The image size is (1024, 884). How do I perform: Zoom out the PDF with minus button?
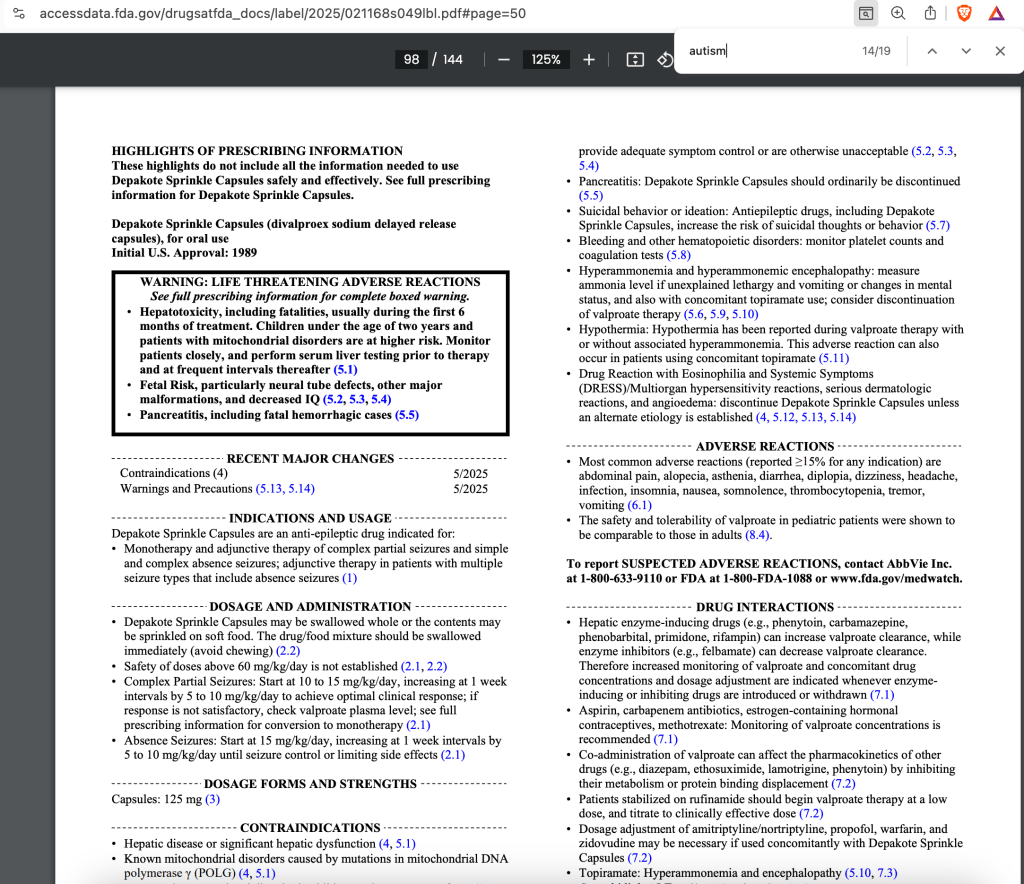[x=504, y=59]
